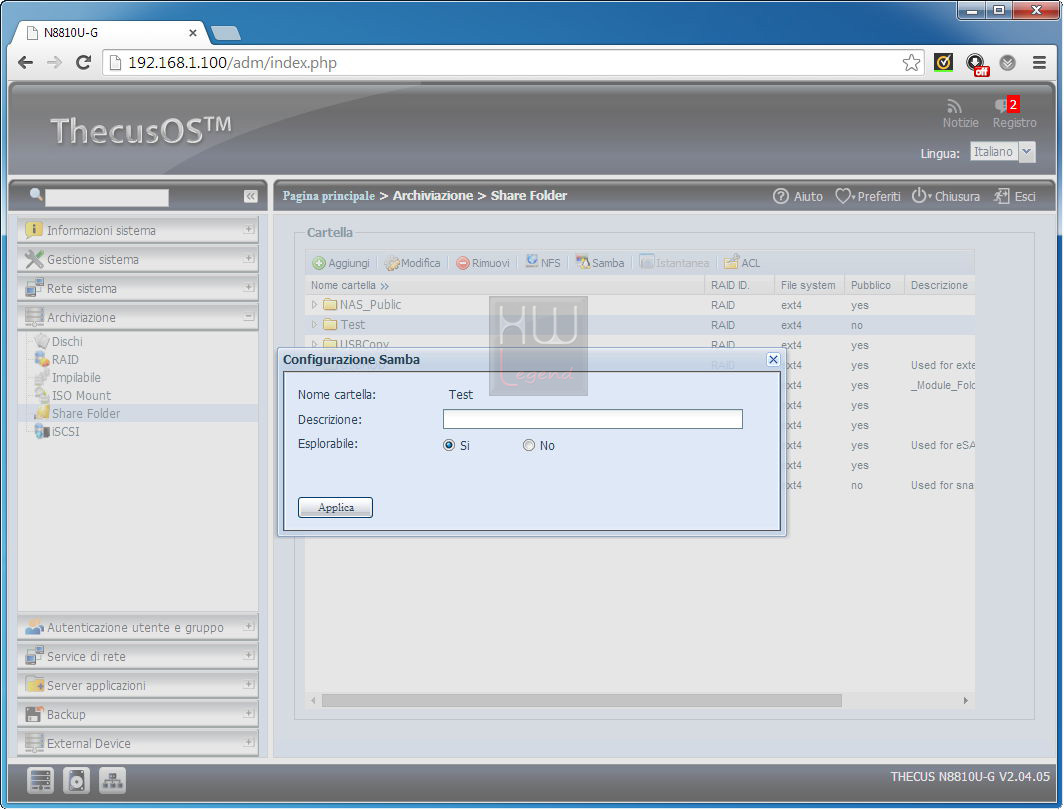1064x810 pixels.
Task: Expand Service di rete section
Action: tap(138, 657)
